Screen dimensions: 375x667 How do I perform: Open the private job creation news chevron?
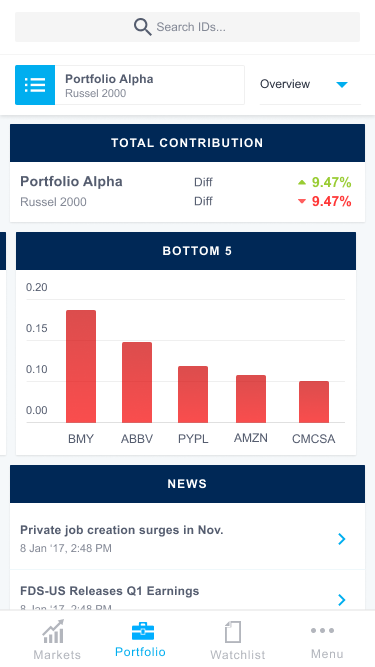(x=341, y=539)
